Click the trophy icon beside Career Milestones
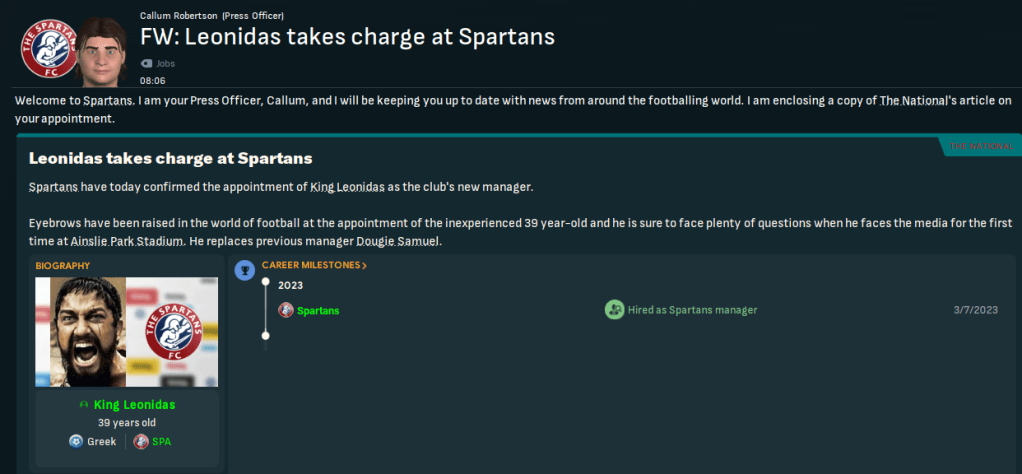This screenshot has height=474, width=1022. click(245, 270)
